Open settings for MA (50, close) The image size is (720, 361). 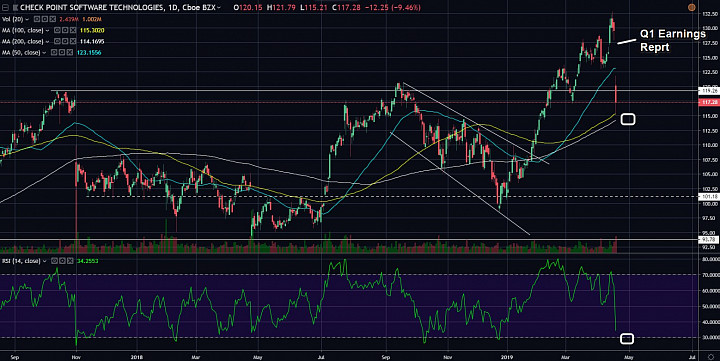(x=62, y=52)
